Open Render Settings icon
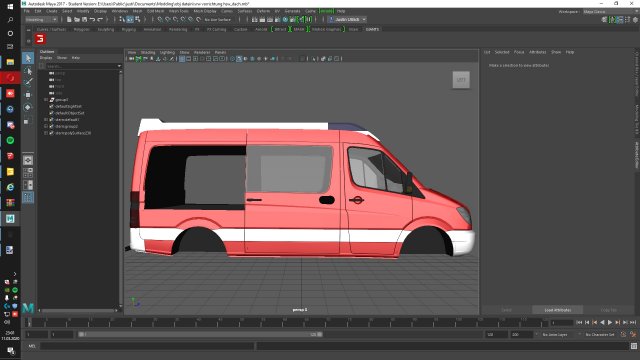The image size is (640, 360). 278,19
